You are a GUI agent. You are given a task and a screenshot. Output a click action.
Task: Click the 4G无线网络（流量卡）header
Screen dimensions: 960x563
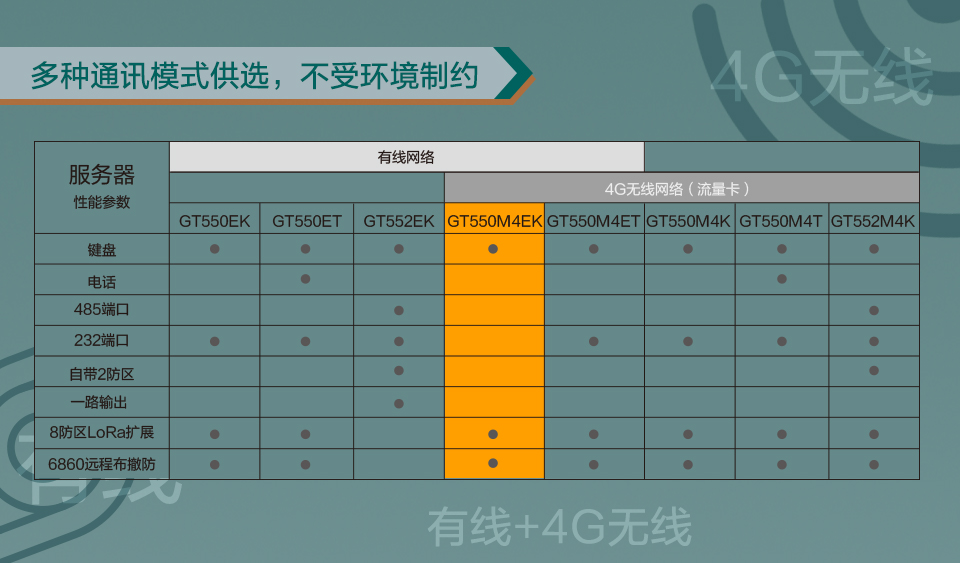(x=680, y=188)
